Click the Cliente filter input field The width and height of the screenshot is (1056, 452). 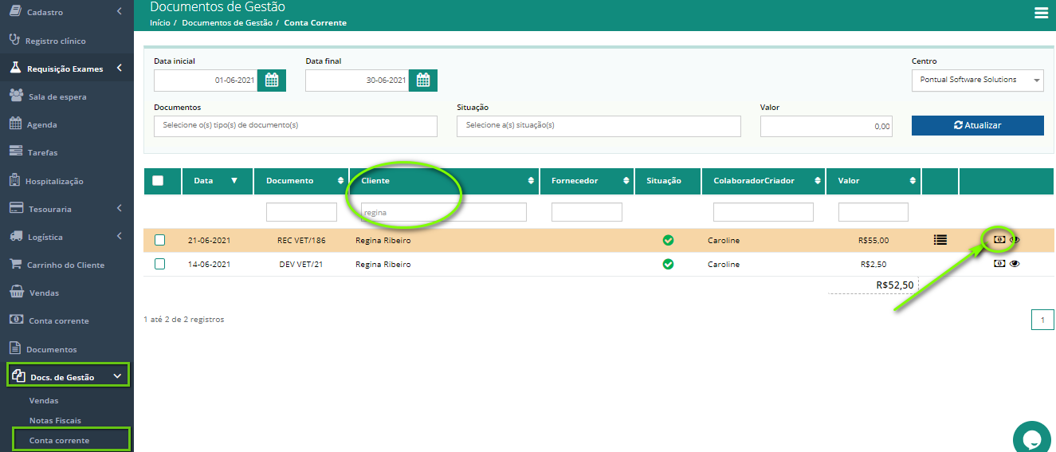[x=443, y=212]
